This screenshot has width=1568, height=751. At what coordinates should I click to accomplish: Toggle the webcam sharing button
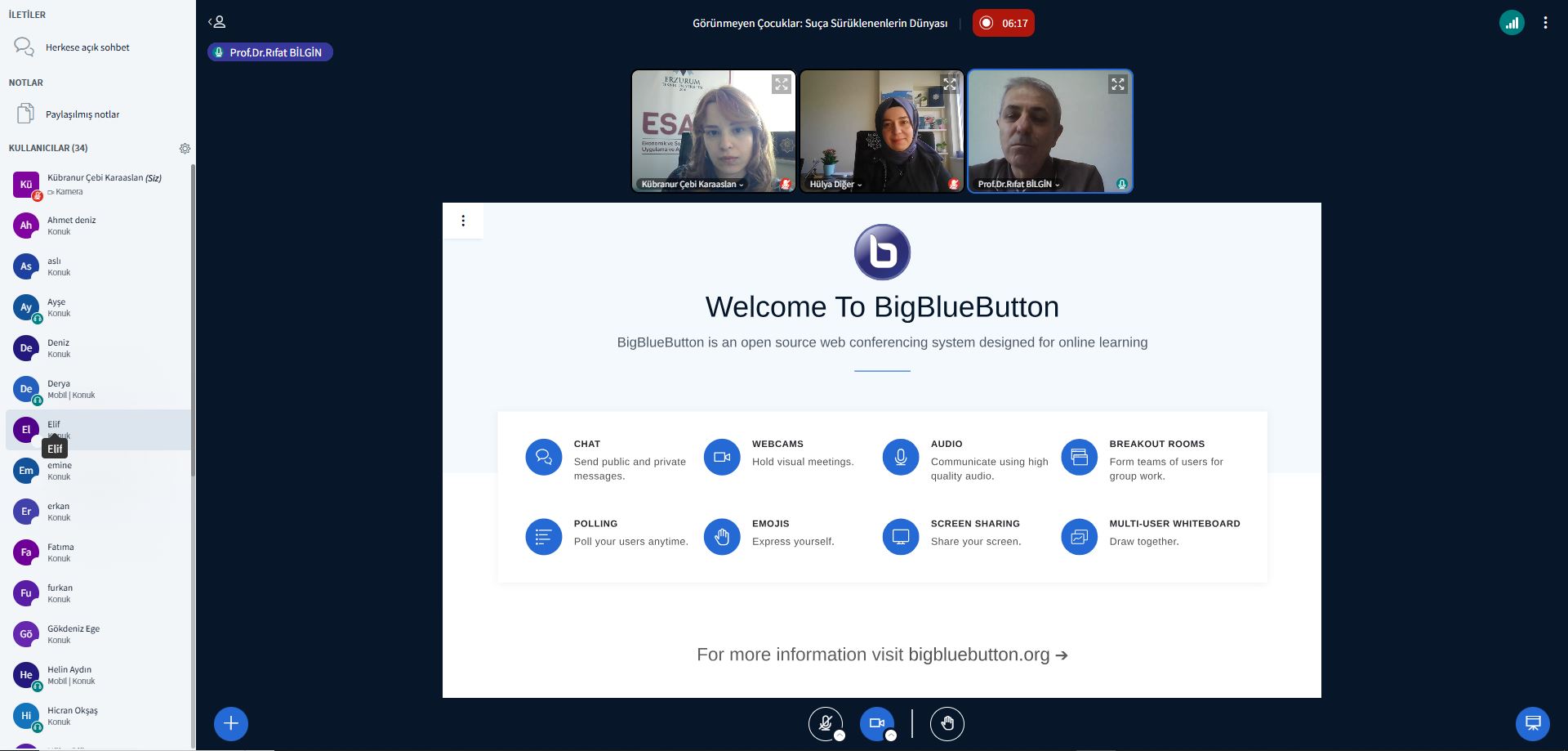click(x=876, y=722)
